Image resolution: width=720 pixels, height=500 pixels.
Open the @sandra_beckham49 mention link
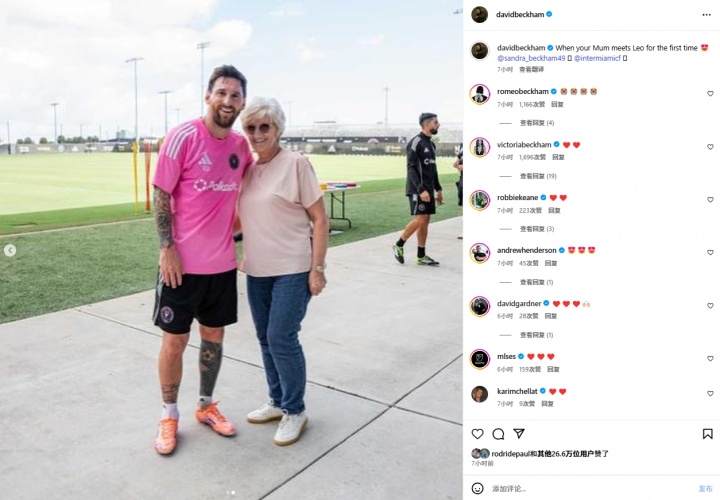(531, 58)
